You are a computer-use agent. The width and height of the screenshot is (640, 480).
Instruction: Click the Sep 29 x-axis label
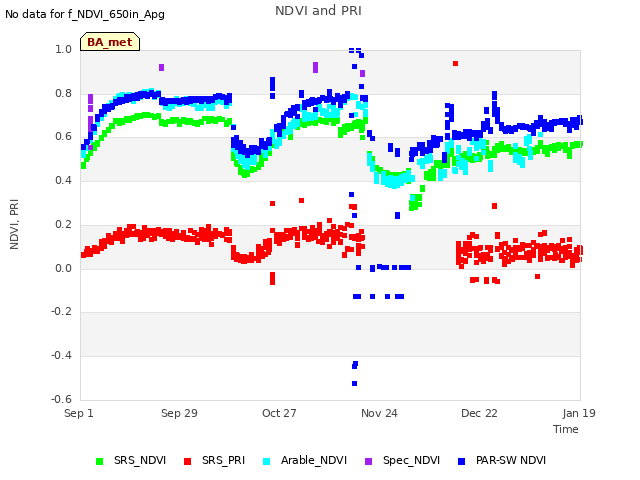pos(179,413)
